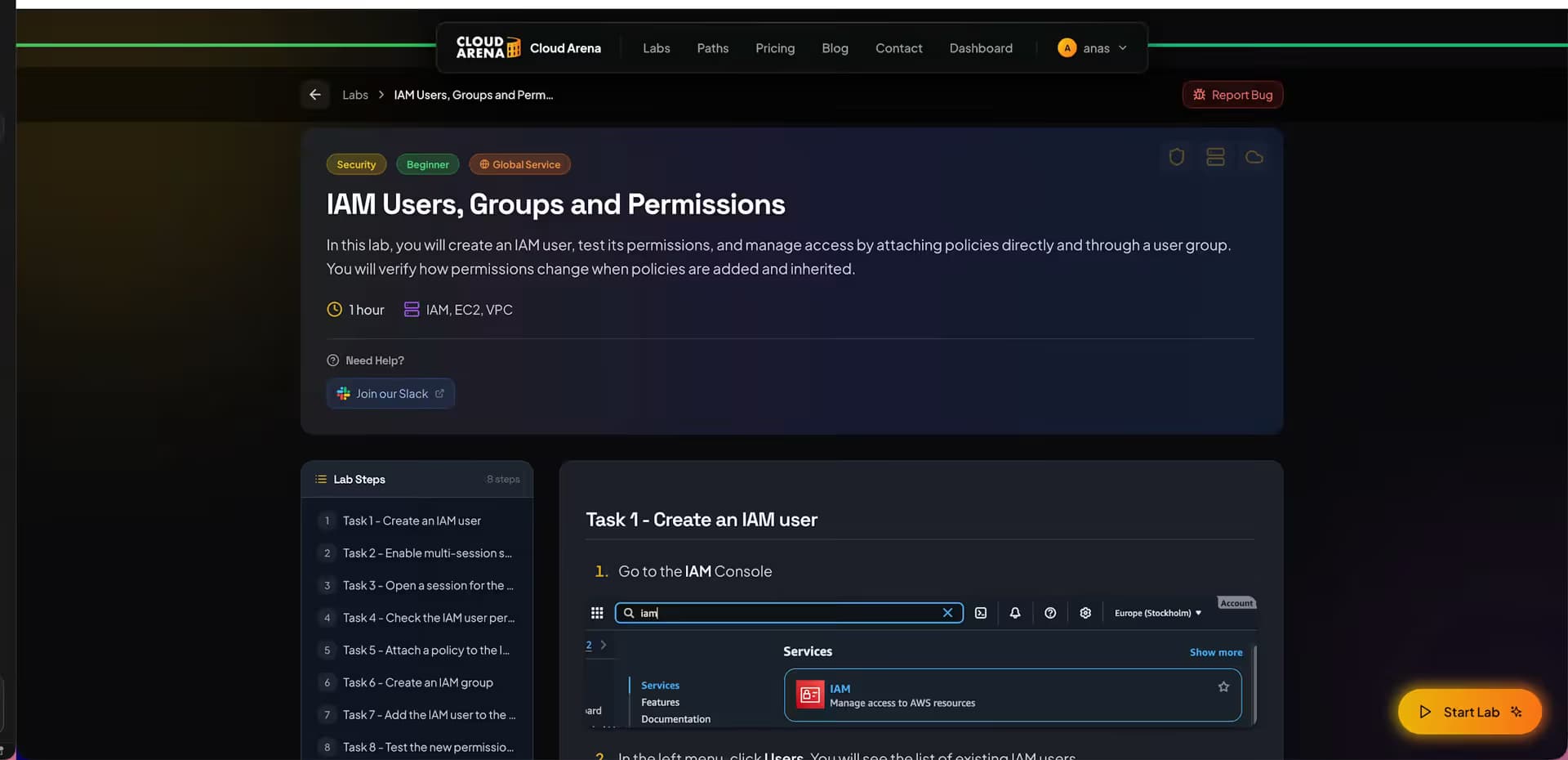Click the 'IAM Users, Groups and Permissions' title
Viewport: 1568px width, 760px height.
[x=555, y=204]
